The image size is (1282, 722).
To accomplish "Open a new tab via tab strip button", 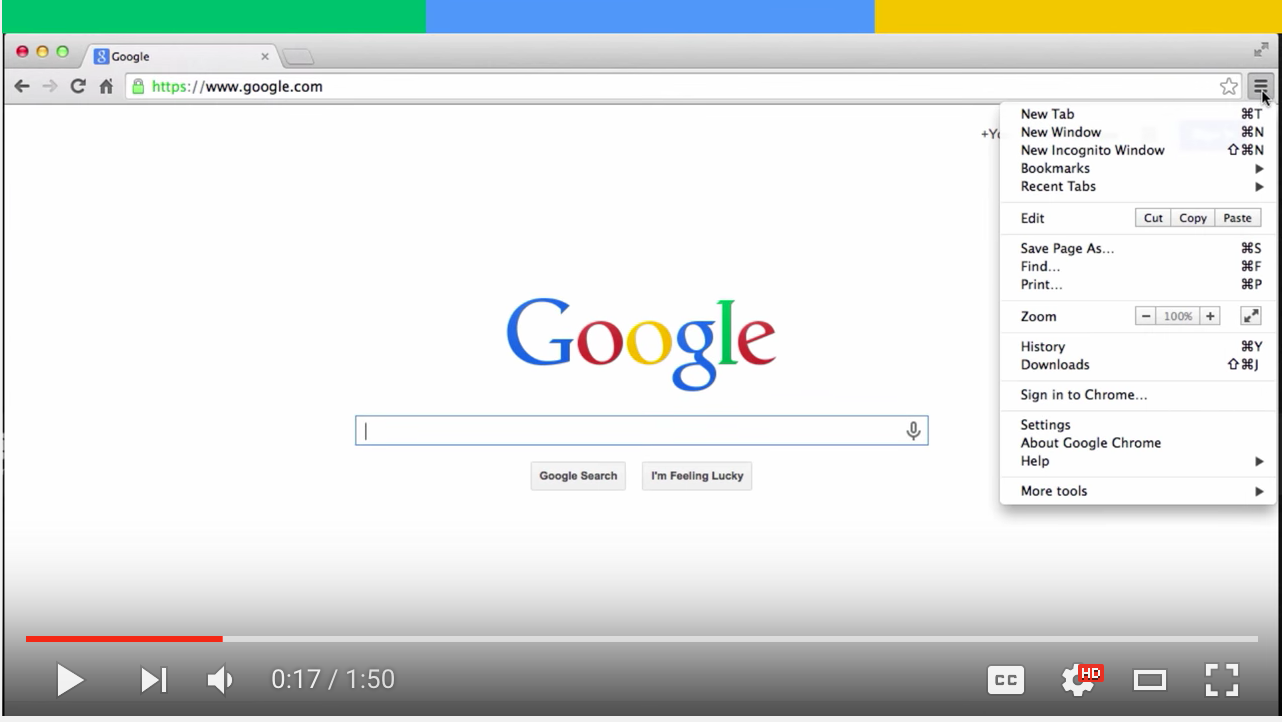I will 298,57.
